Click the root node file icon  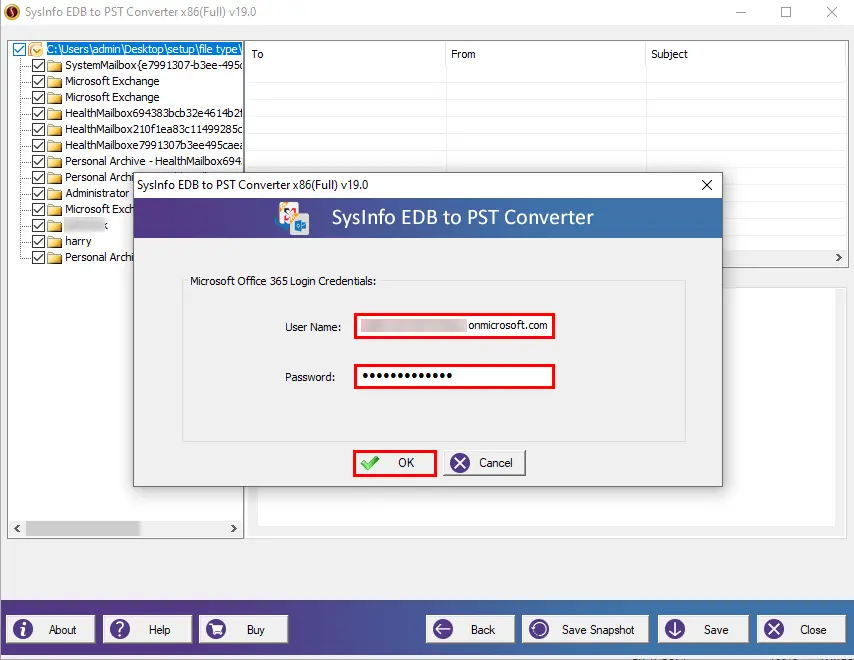point(36,50)
